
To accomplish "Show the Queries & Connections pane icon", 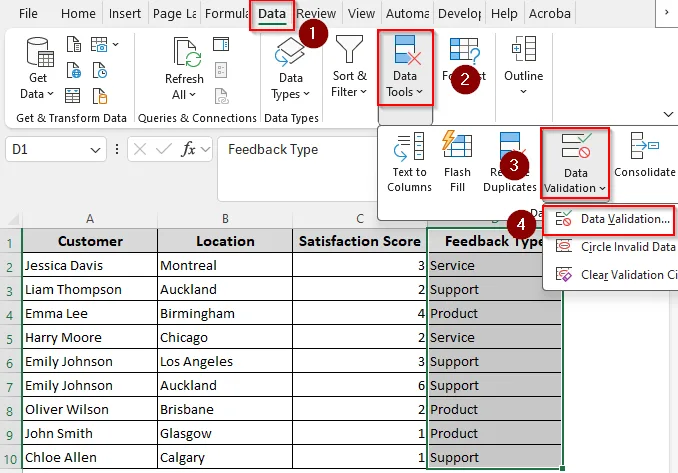I will point(221,44).
